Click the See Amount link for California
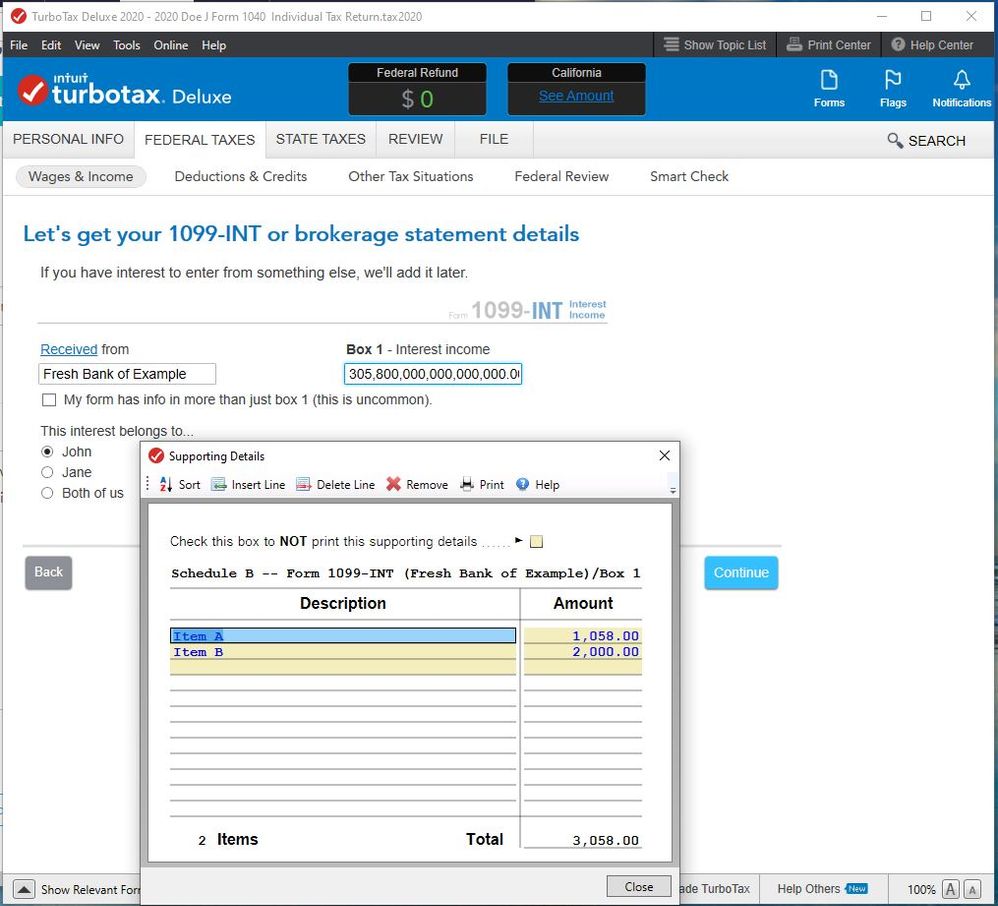The width and height of the screenshot is (998, 906). coord(576,96)
